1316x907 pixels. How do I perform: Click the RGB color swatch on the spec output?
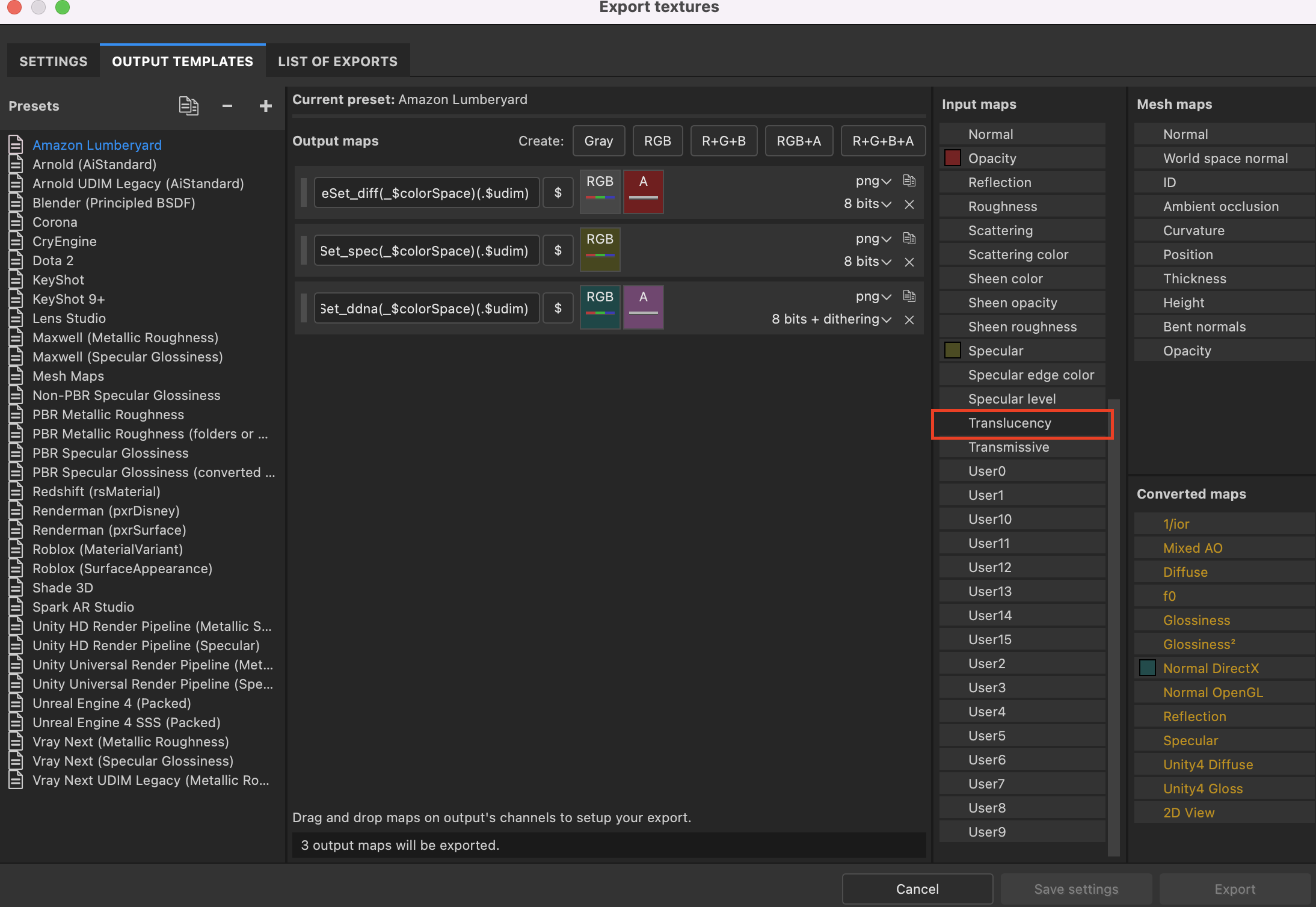coord(600,249)
